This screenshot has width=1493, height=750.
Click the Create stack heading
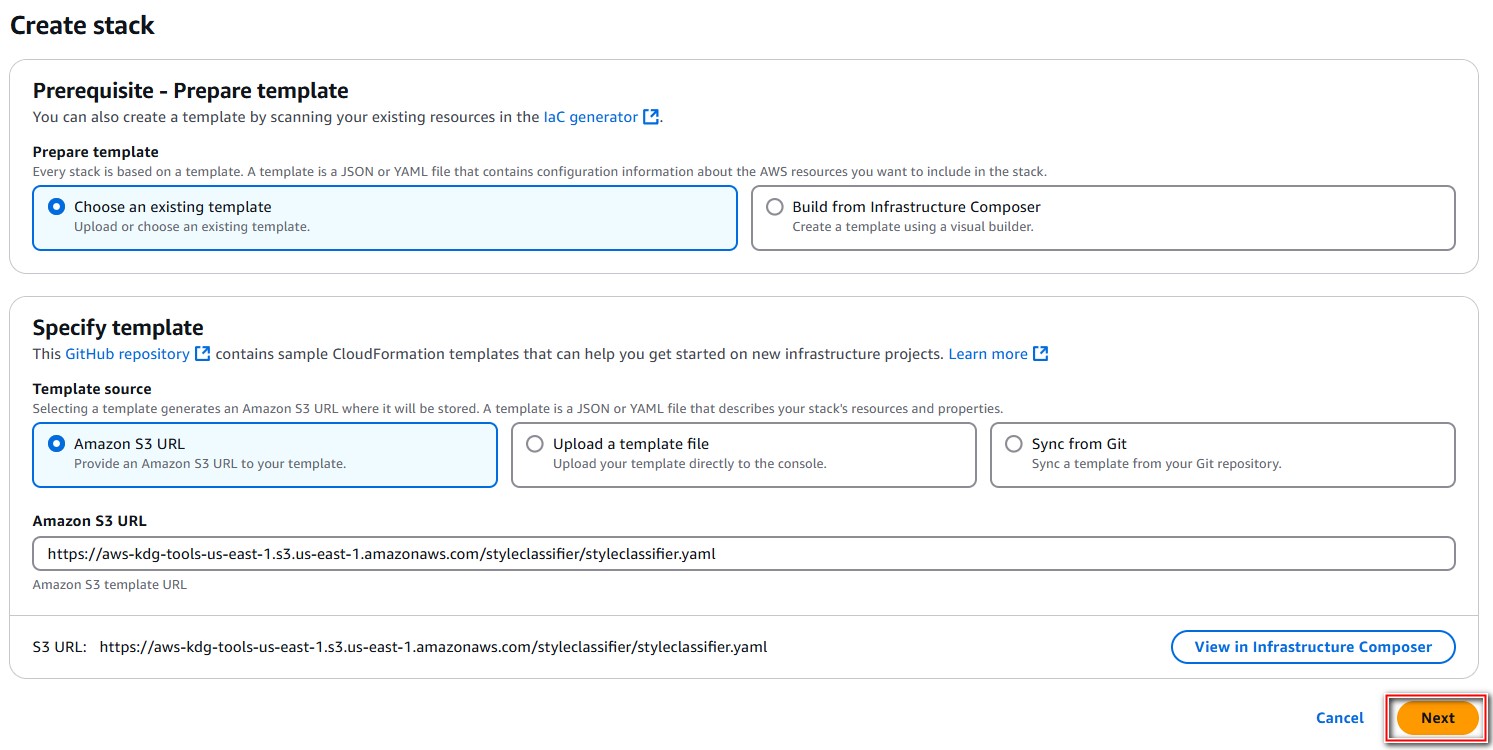(x=82, y=25)
